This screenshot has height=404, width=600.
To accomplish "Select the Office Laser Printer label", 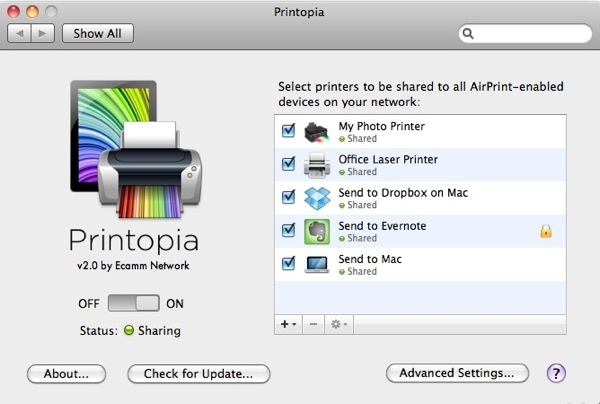I will [388, 159].
